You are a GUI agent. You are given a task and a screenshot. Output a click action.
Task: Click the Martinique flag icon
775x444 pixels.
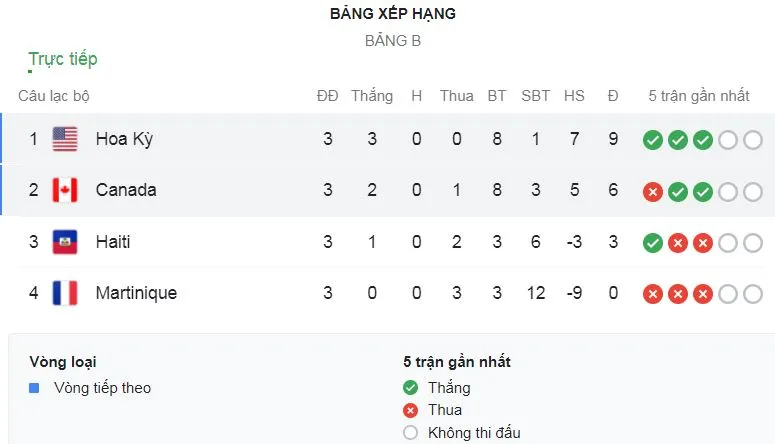(65, 293)
